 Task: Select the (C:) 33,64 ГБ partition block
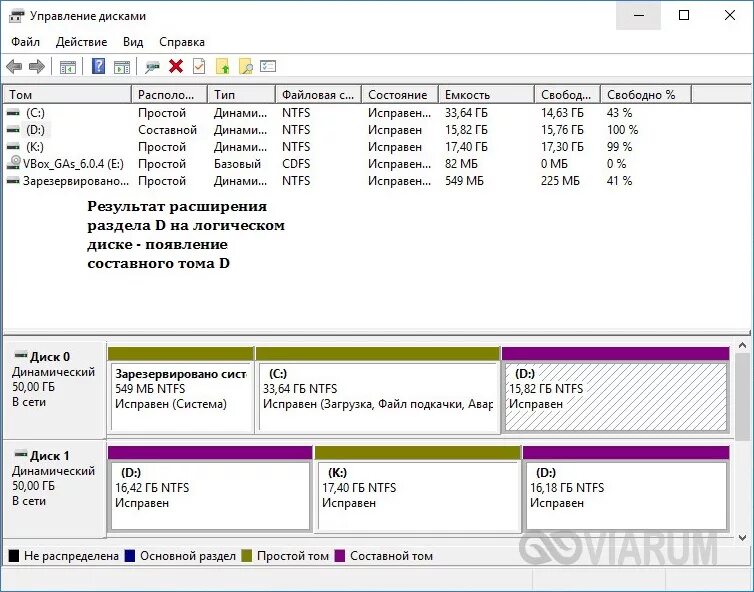[377, 390]
